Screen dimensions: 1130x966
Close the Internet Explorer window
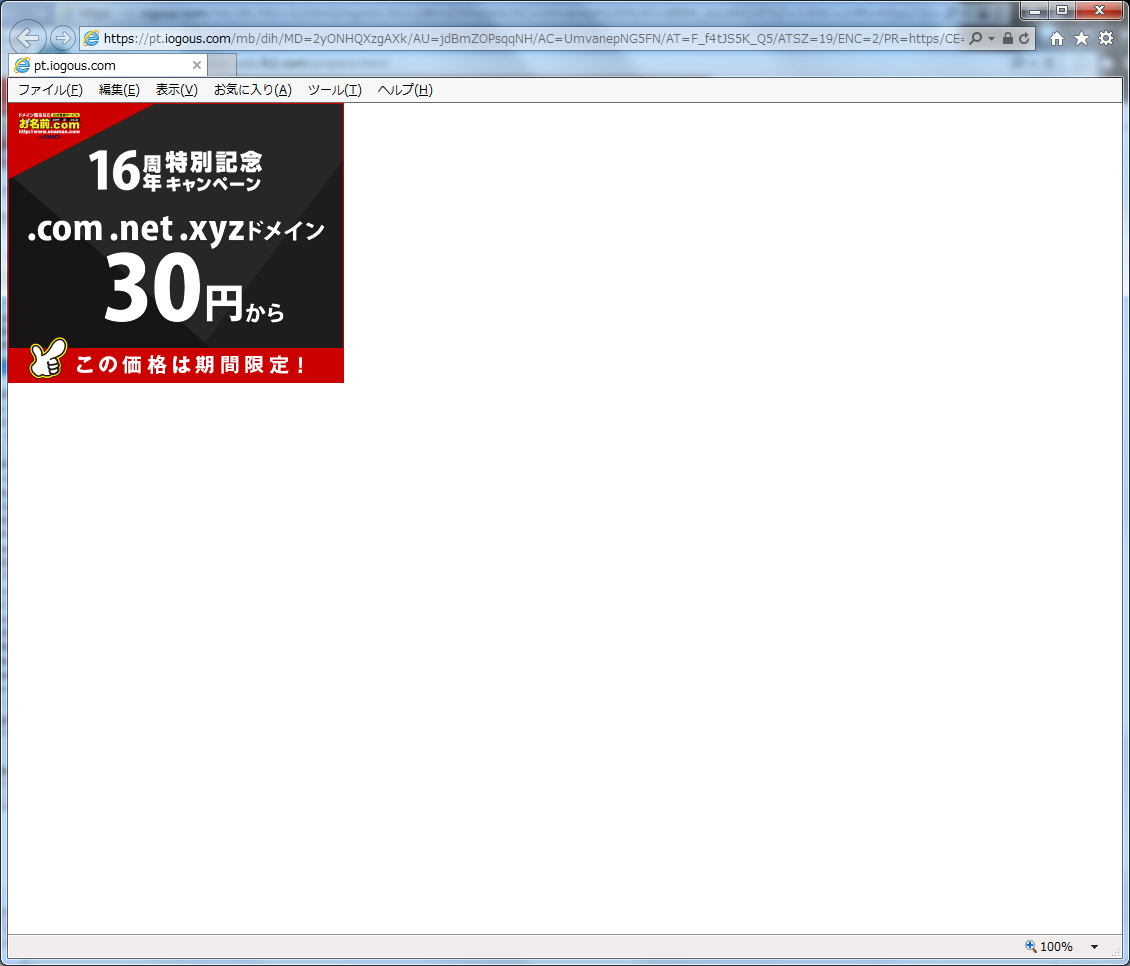pos(1099,11)
